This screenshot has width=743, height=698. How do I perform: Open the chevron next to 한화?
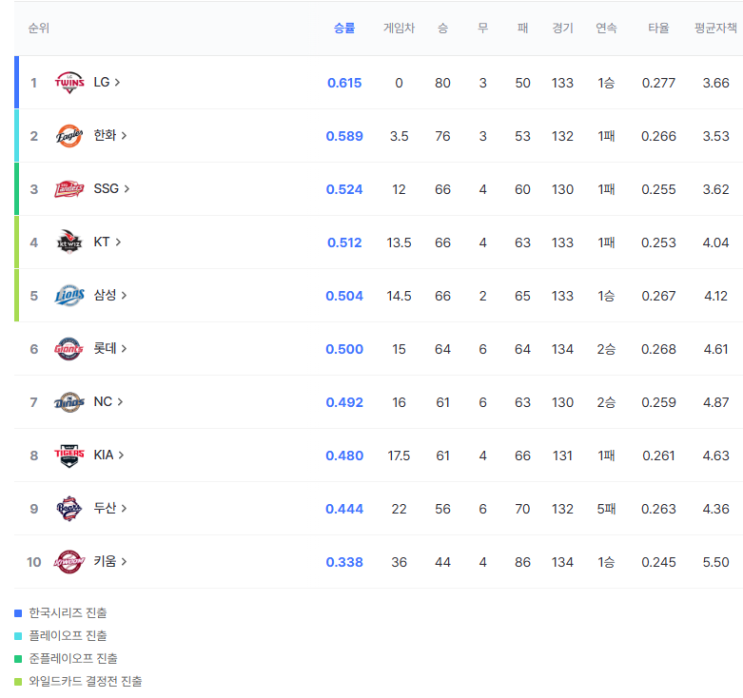tap(124, 136)
